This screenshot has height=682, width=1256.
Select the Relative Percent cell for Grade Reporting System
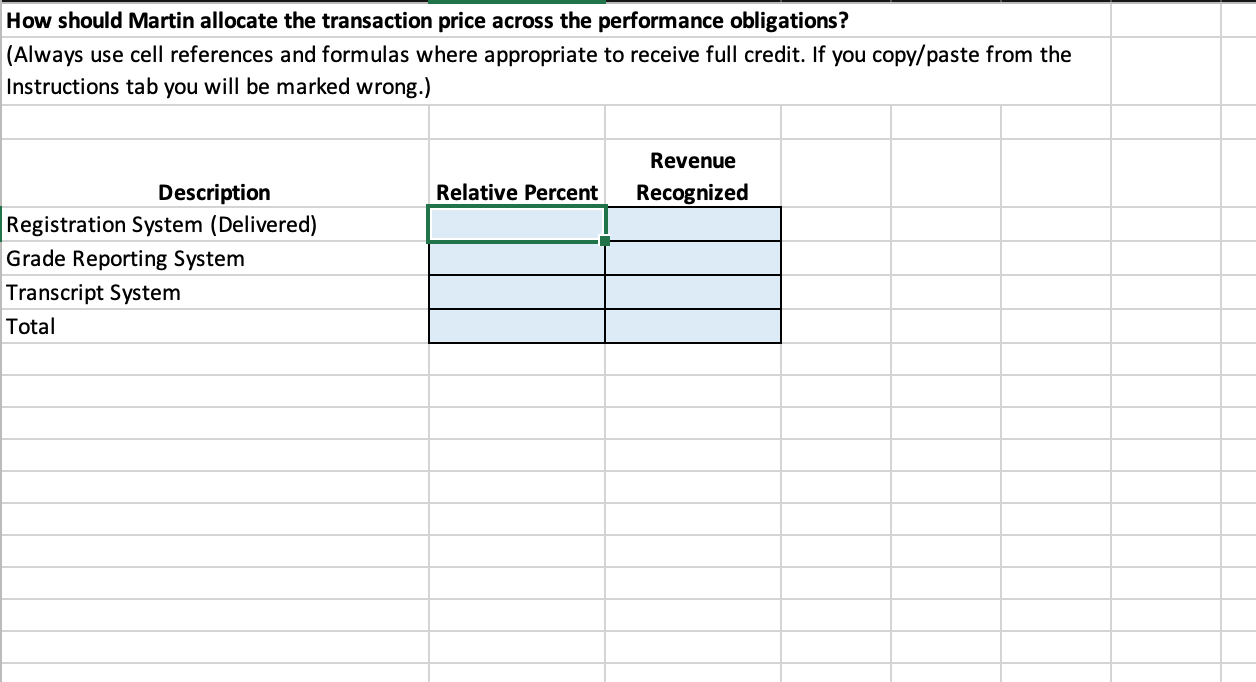point(516,258)
